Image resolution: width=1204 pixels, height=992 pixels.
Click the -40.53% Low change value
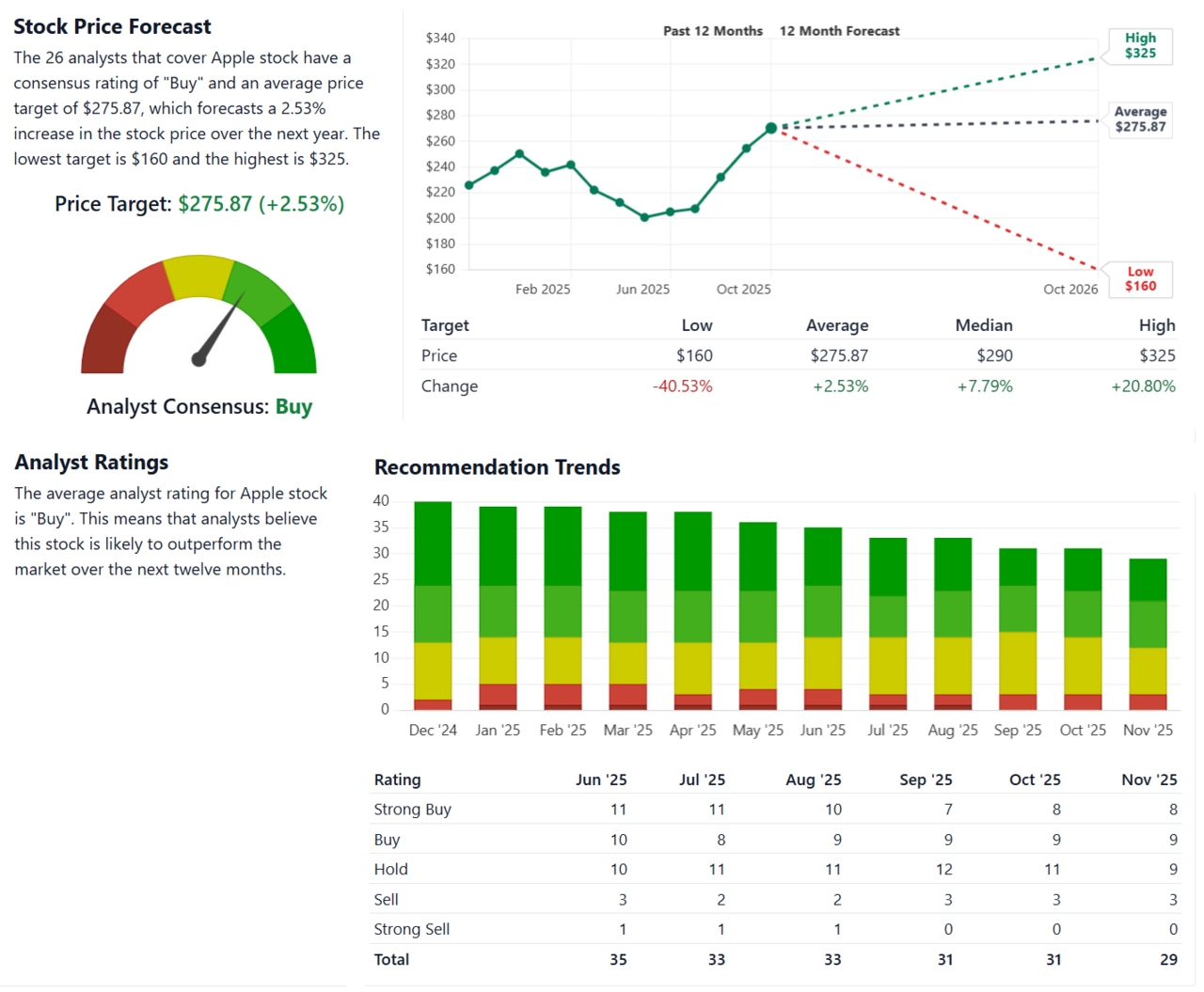[x=682, y=386]
